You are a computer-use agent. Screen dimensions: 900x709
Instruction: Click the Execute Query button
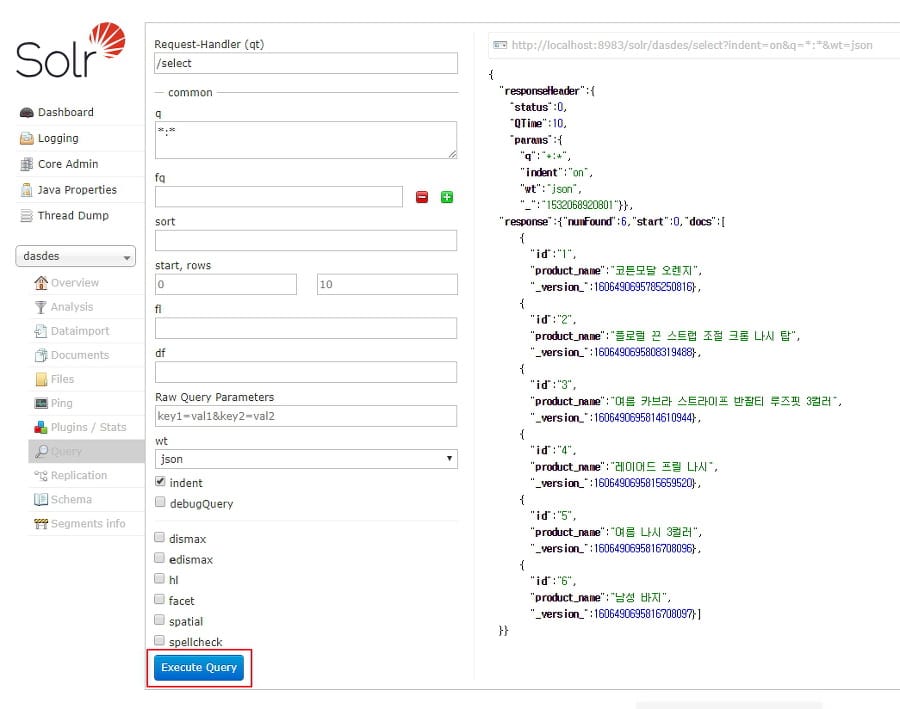click(x=199, y=667)
